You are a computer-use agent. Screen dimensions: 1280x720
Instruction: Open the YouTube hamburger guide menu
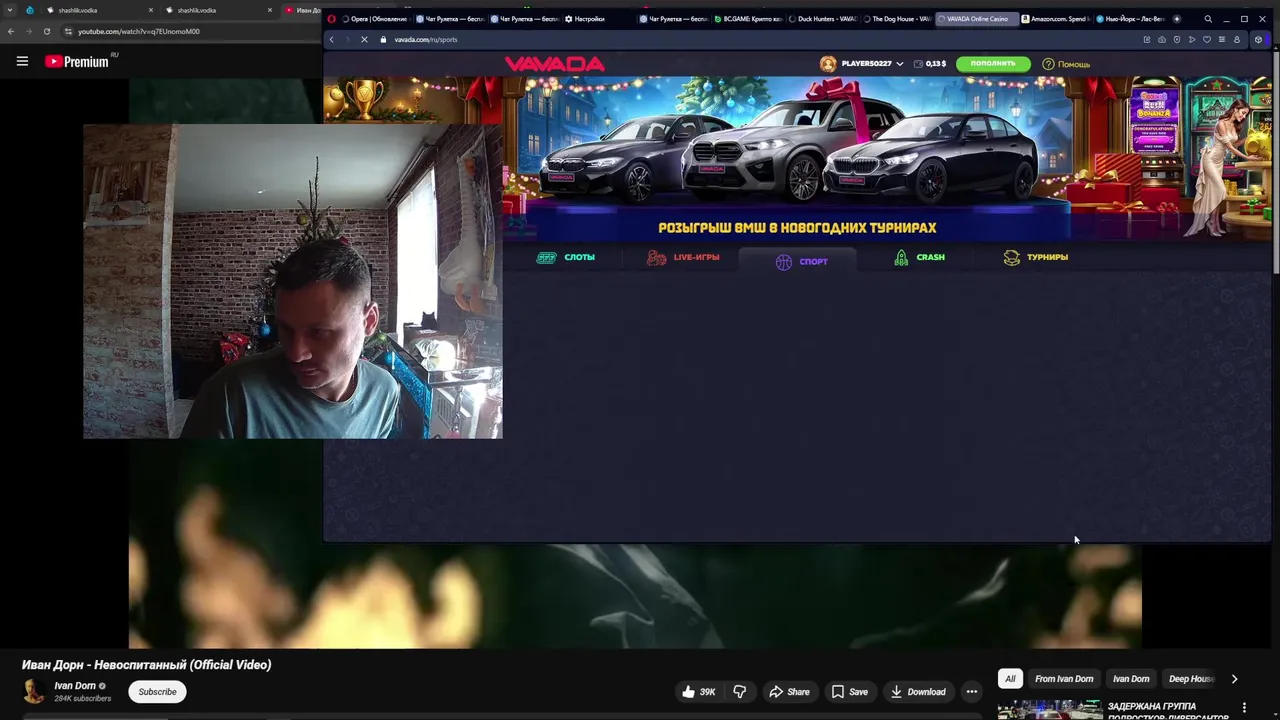(x=22, y=61)
